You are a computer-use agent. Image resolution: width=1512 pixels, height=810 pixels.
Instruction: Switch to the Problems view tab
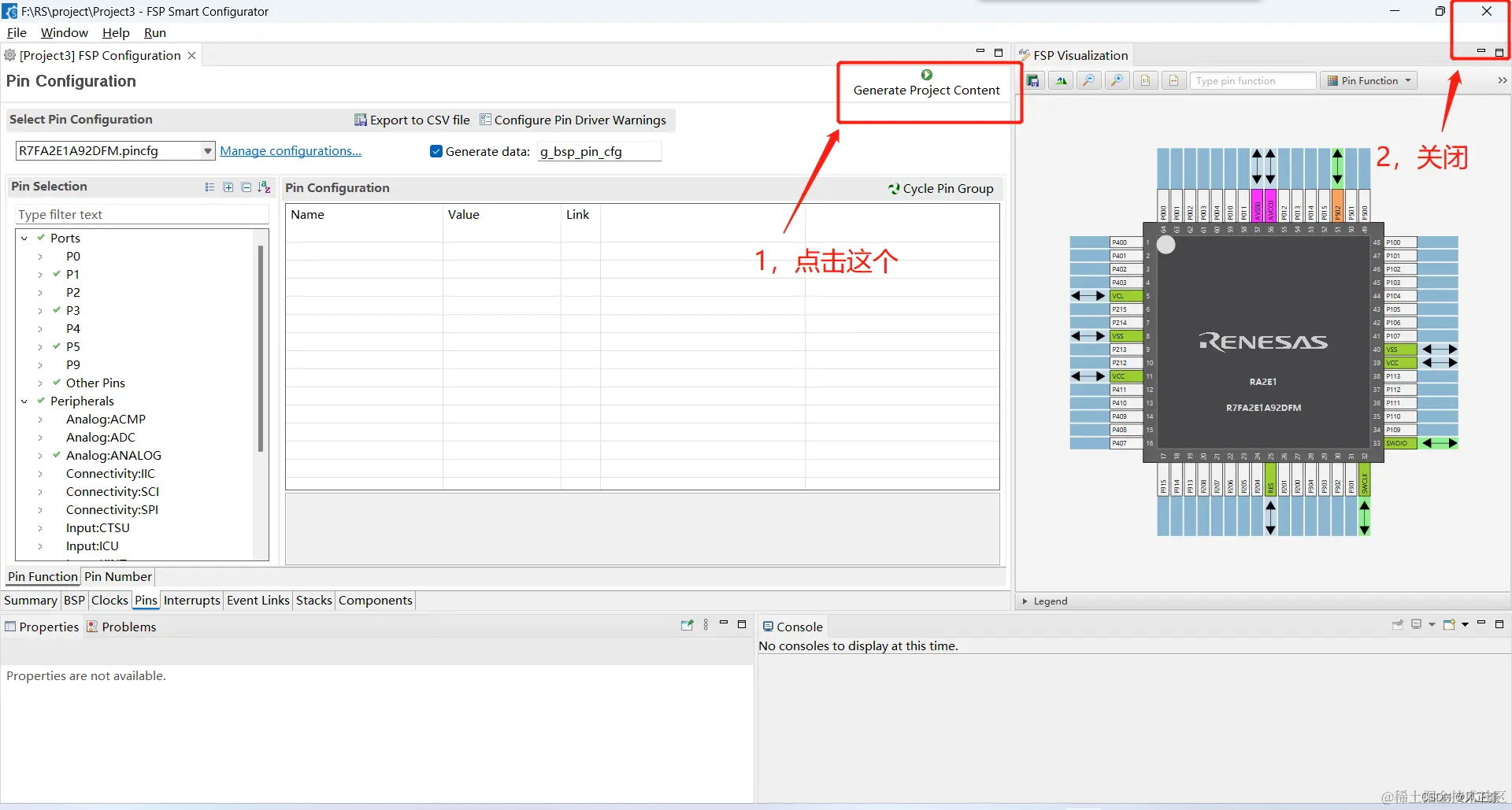121,627
